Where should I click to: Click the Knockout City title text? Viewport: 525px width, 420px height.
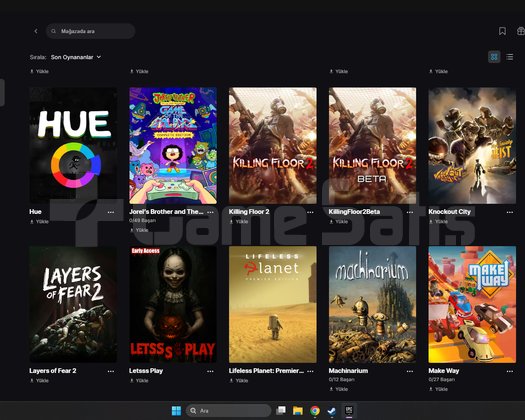click(x=450, y=212)
